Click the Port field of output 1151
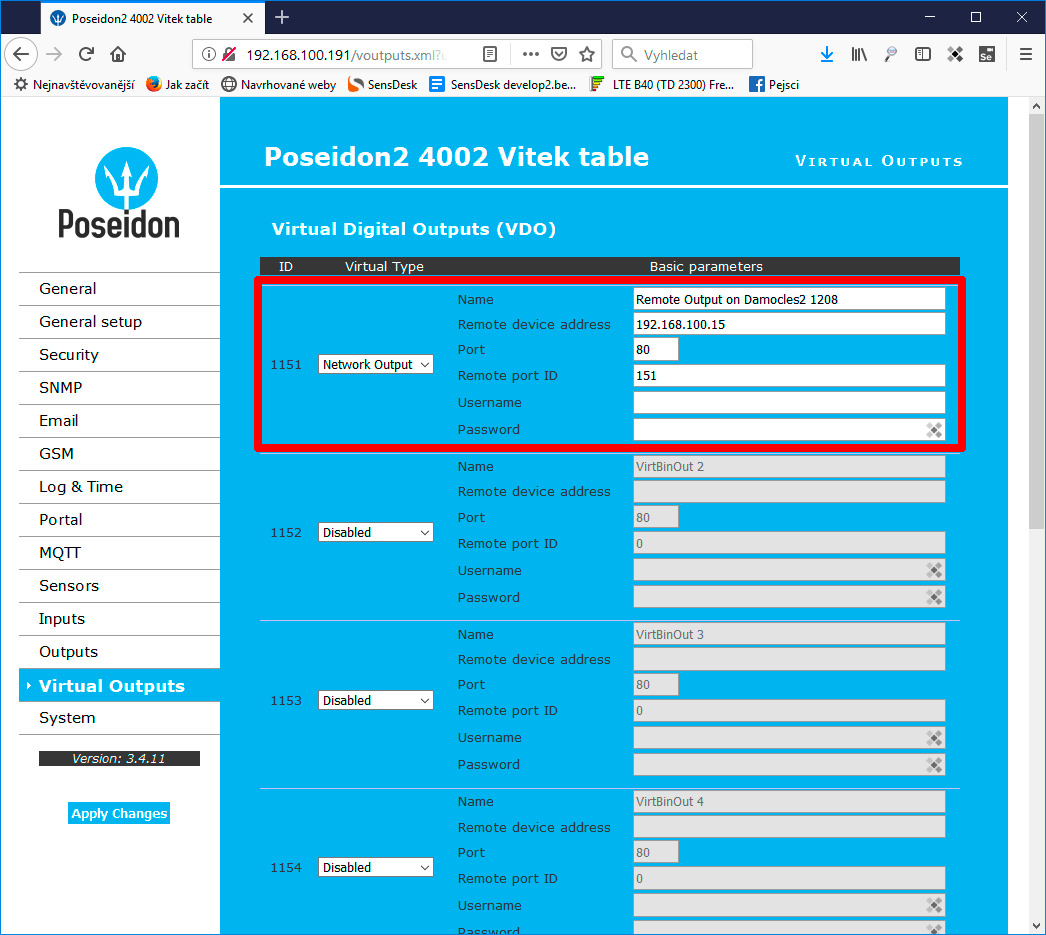Screen dimensions: 1046x935 click(656, 349)
